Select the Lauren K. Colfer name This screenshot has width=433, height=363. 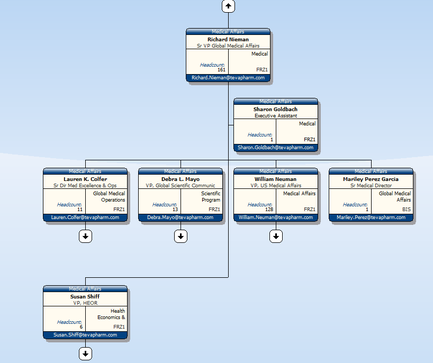85,179
